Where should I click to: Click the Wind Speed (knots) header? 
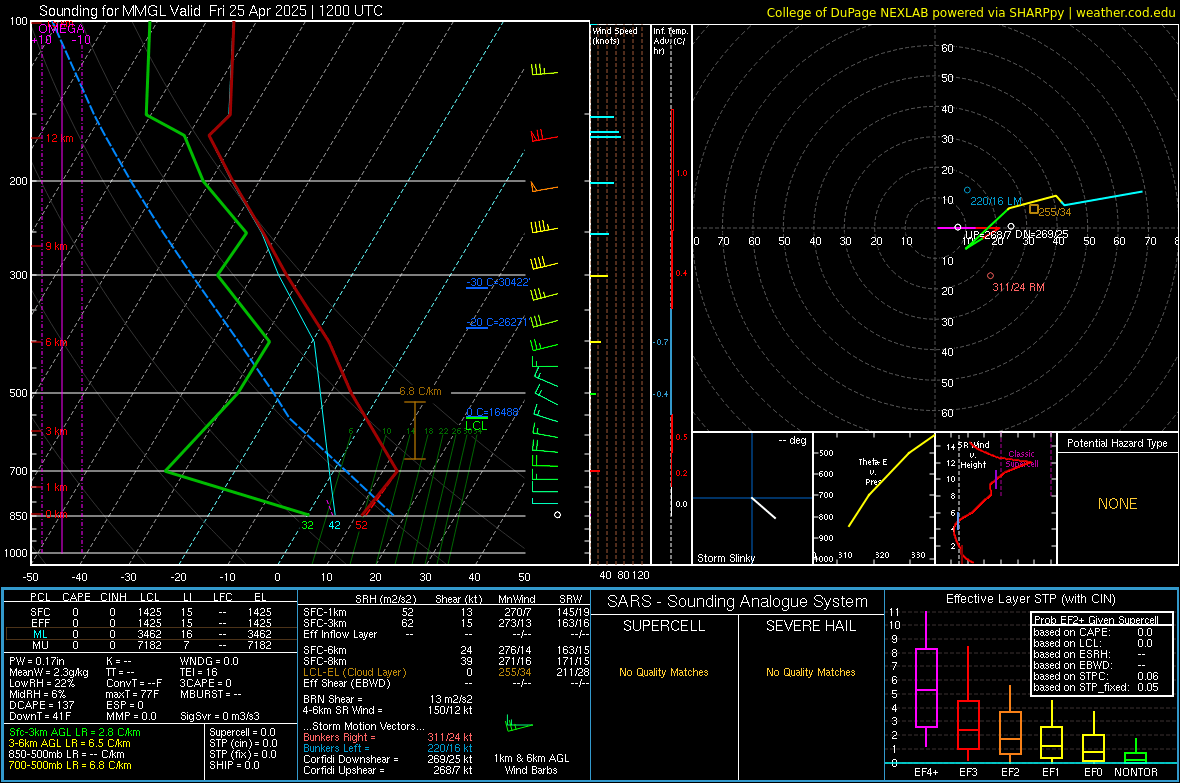(614, 35)
